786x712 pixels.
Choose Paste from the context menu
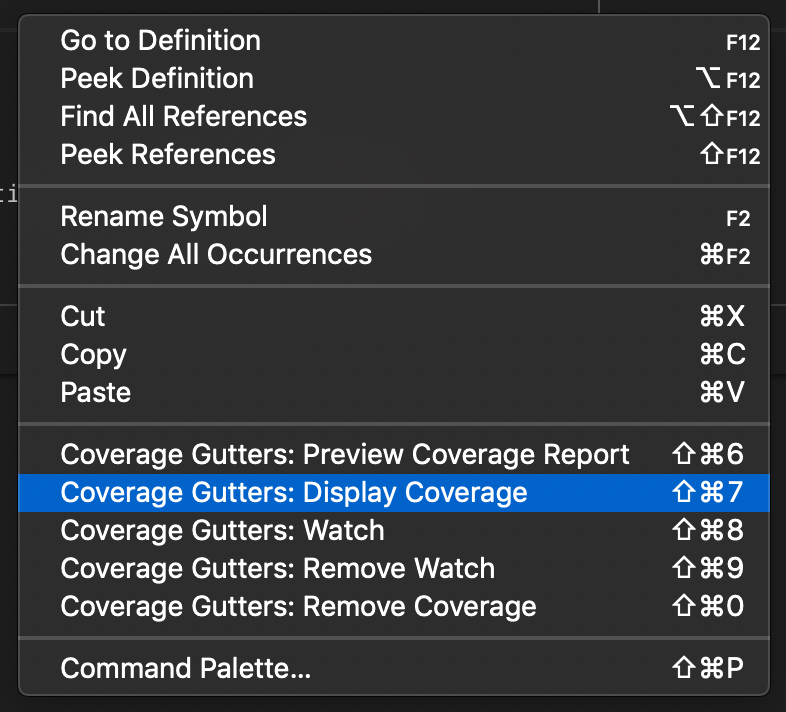94,393
